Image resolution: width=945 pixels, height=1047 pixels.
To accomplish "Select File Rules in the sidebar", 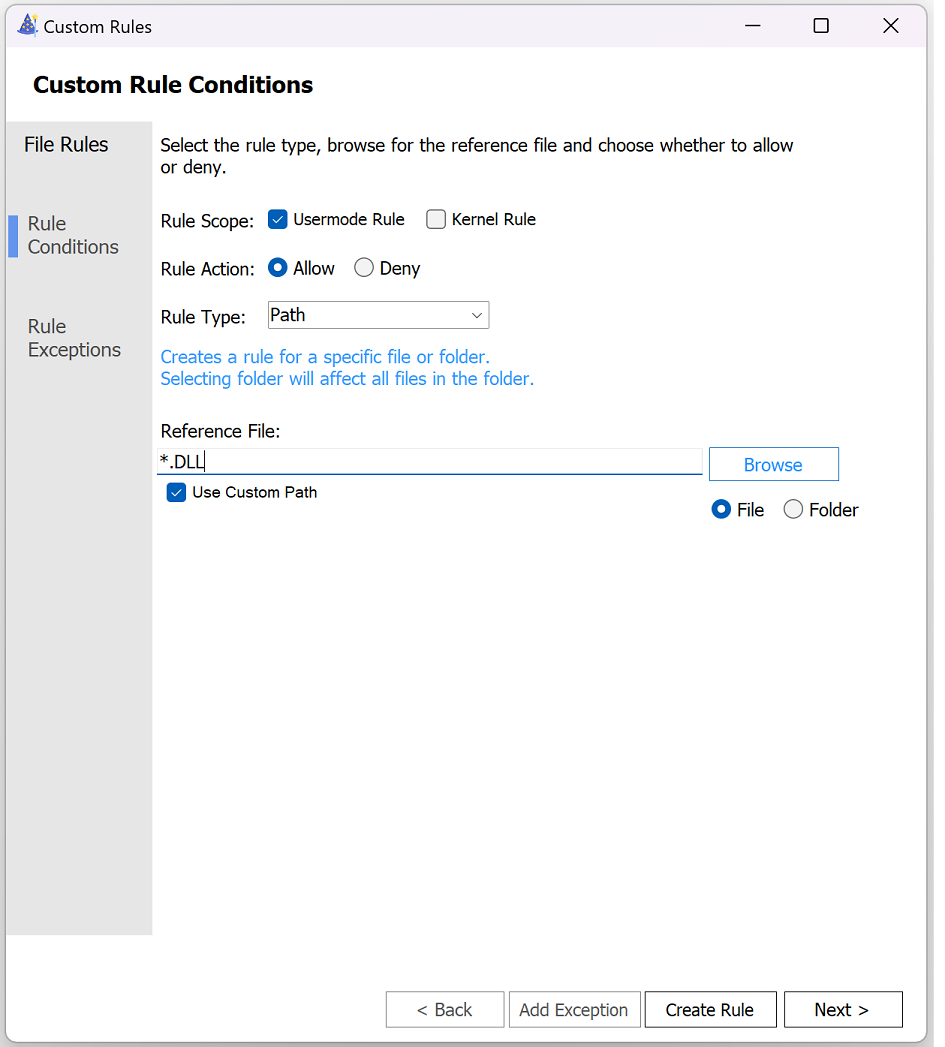I will click(x=66, y=145).
